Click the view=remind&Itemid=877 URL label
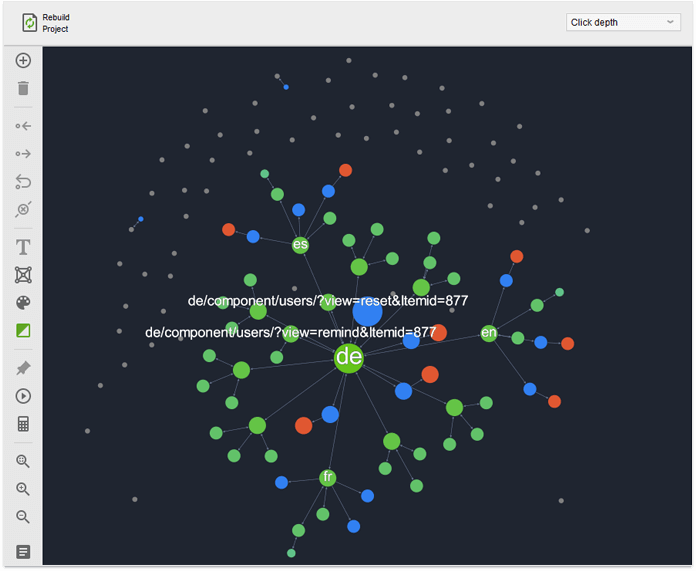Viewport: 696px width, 571px height. tap(290, 332)
